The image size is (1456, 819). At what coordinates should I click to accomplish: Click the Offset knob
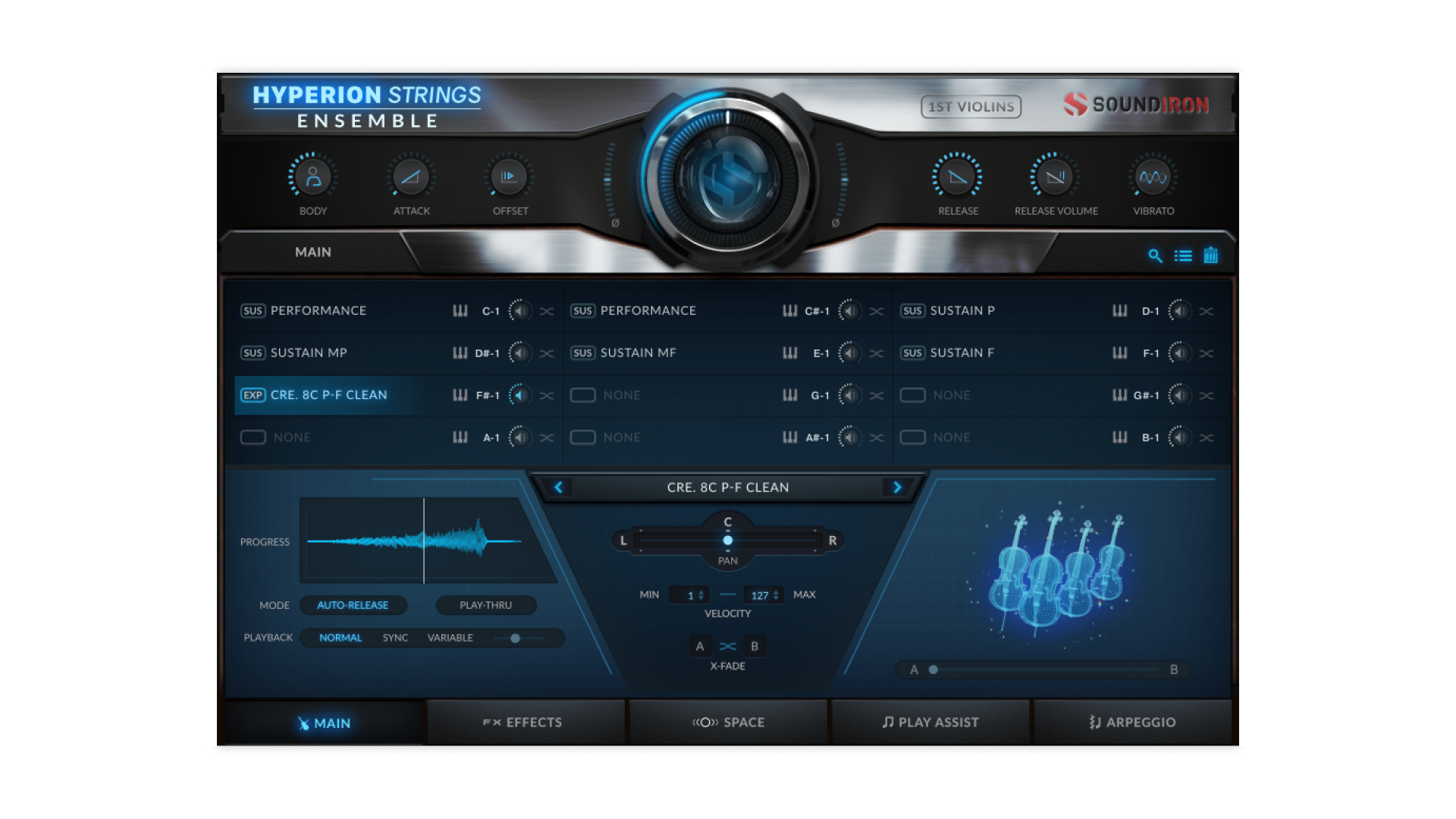(509, 177)
